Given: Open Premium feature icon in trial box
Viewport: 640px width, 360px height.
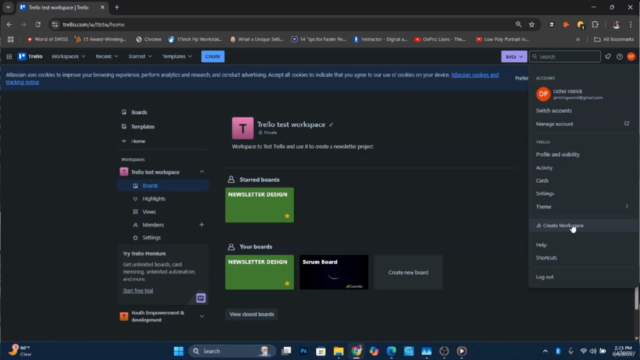Looking at the screenshot, I should point(200,298).
